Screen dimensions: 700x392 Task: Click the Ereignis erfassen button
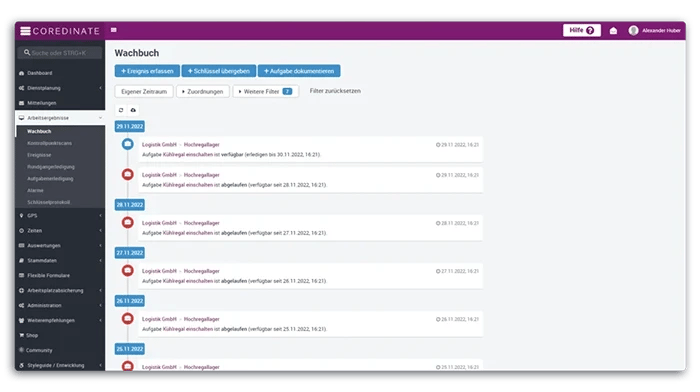point(147,71)
